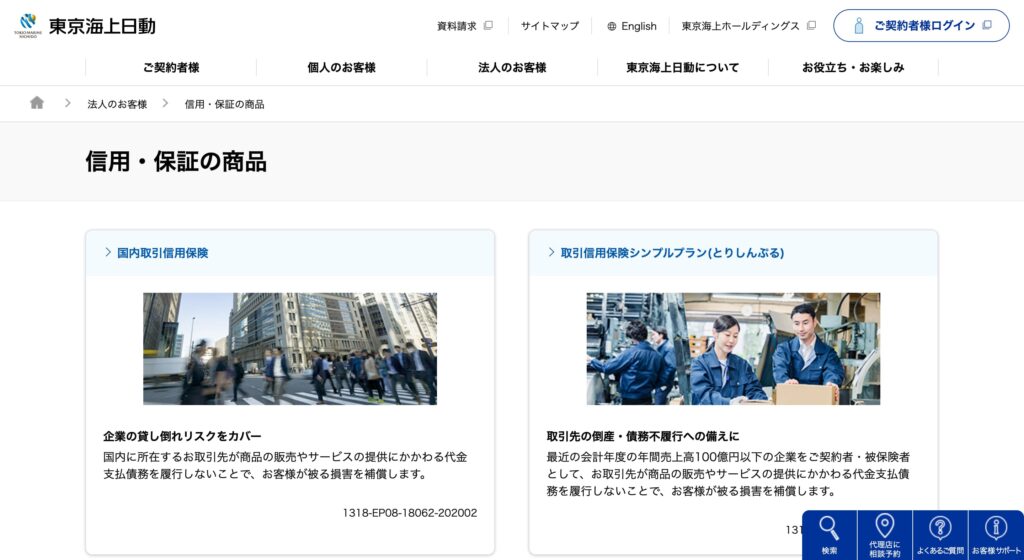Click the page title 信用・保証の商品
The image size is (1024, 560).
click(176, 161)
